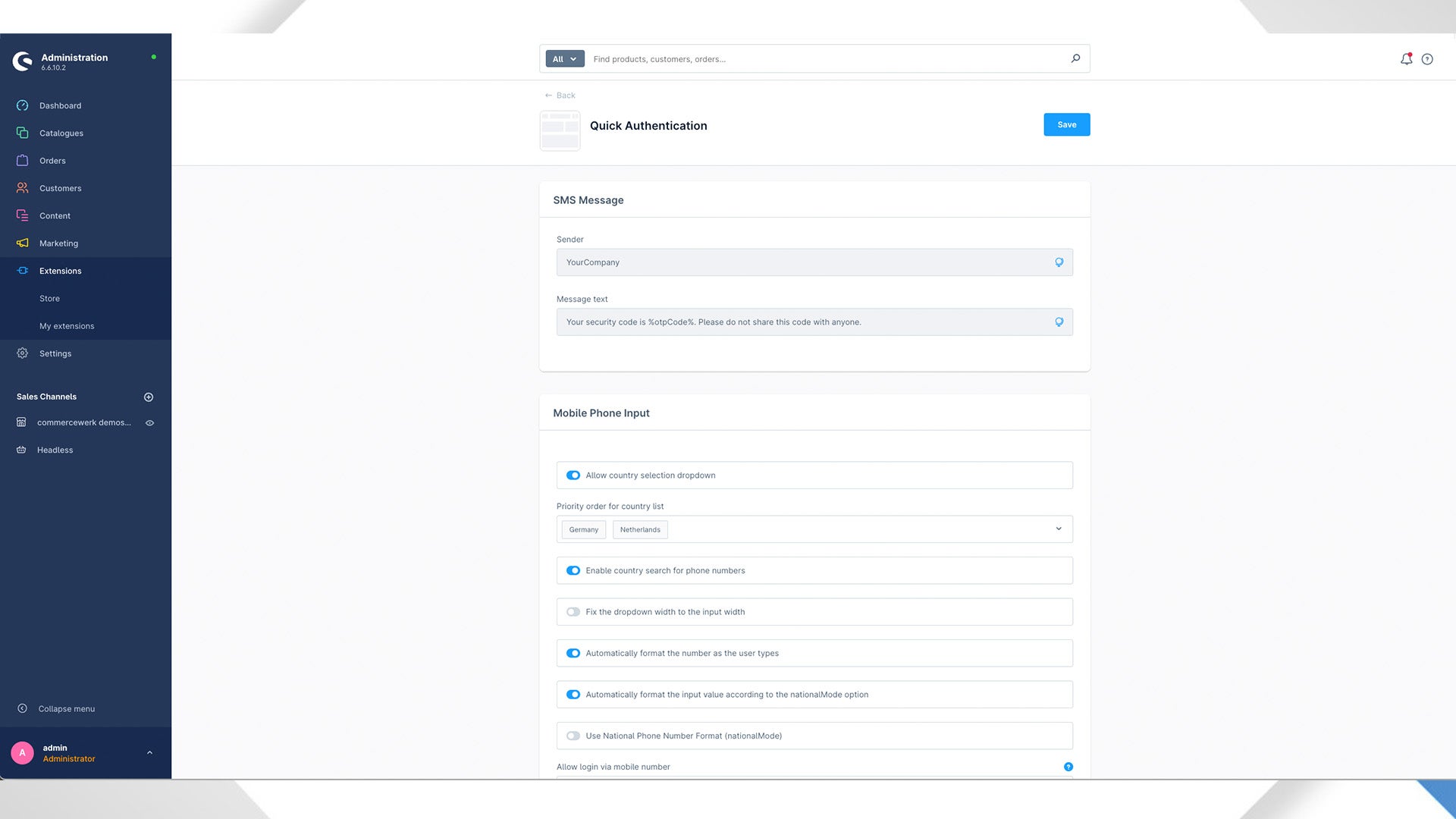Click the Shopware logo icon

point(23,61)
